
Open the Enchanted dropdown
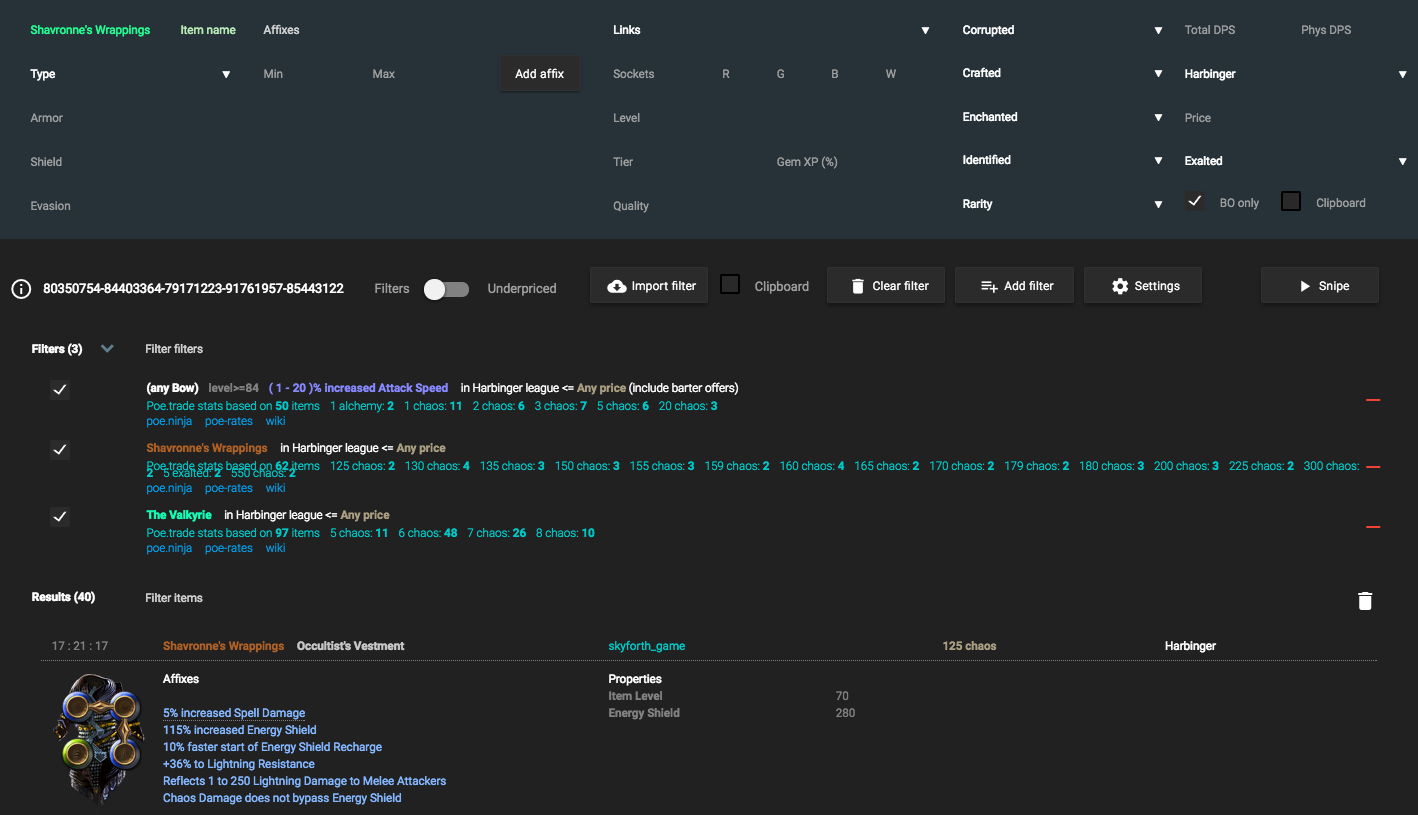1062,117
